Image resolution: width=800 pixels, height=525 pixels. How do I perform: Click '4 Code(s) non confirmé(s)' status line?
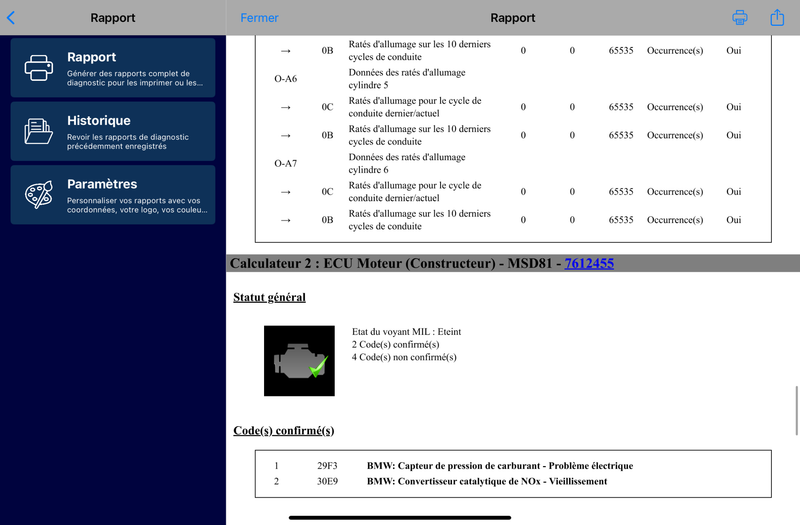tap(404, 357)
